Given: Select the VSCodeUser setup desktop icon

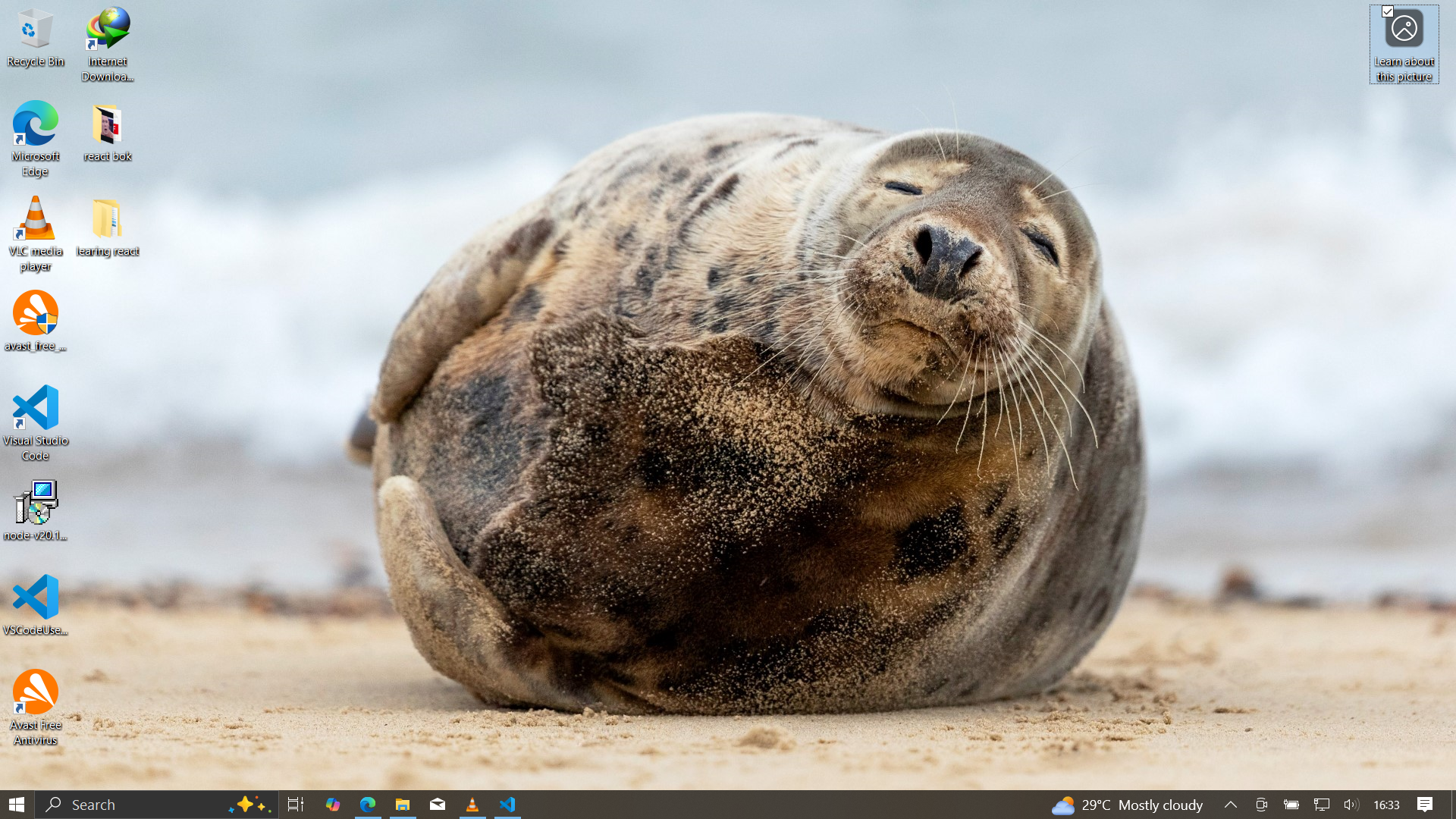Looking at the screenshot, I should (35, 598).
